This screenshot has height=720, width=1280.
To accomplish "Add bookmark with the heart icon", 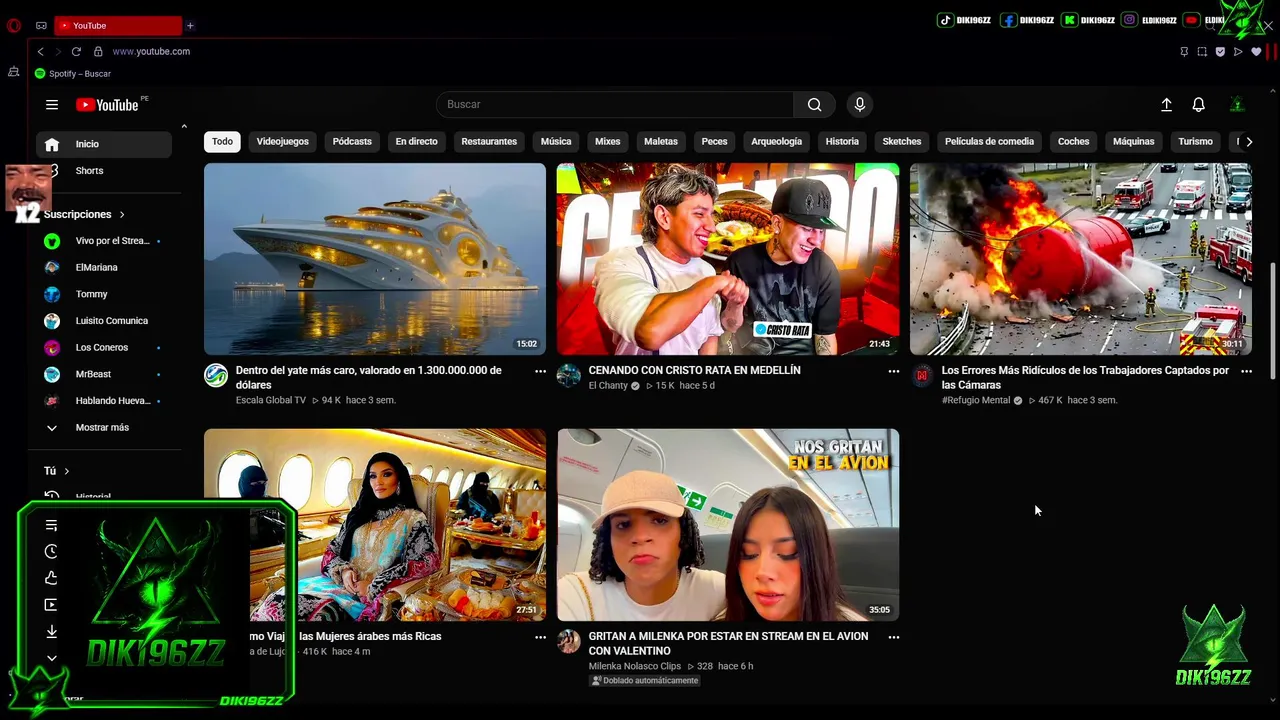I will (1256, 51).
